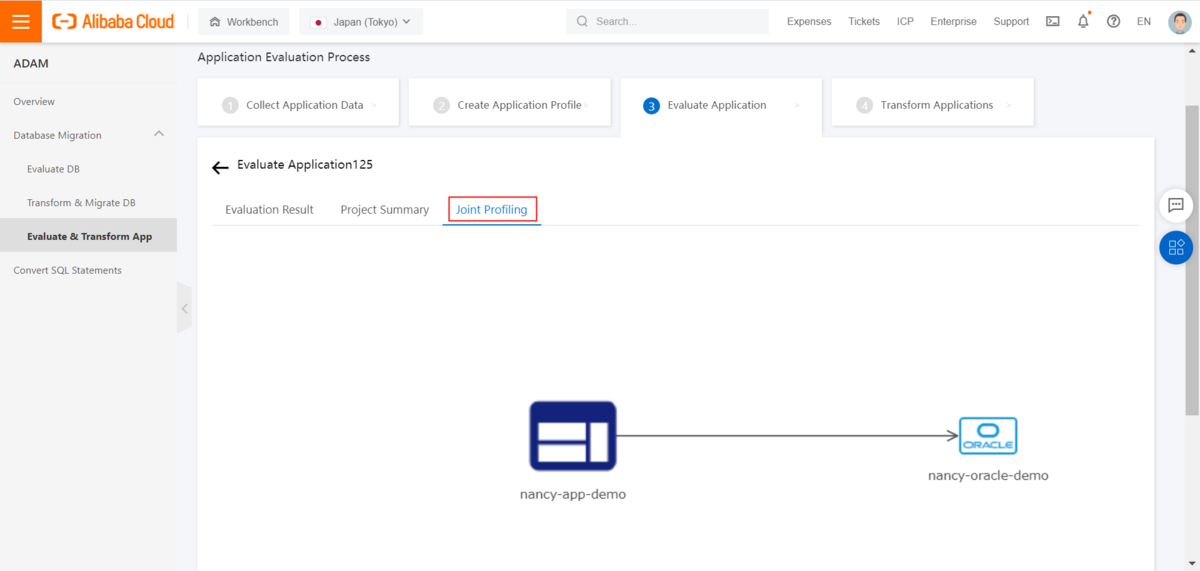Image resolution: width=1200 pixels, height=571 pixels.
Task: Open the orange hamburger main menu
Action: tap(20, 21)
